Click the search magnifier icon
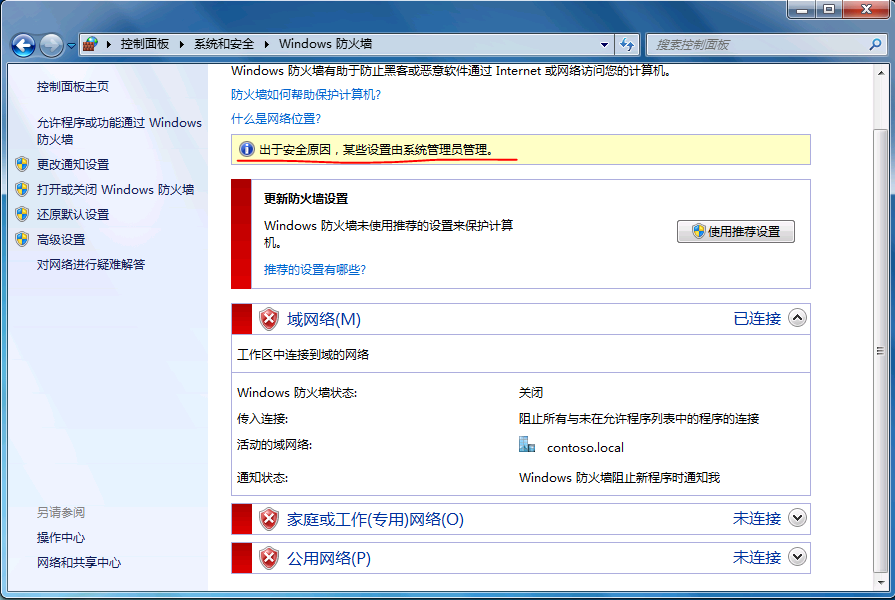 [x=875, y=45]
